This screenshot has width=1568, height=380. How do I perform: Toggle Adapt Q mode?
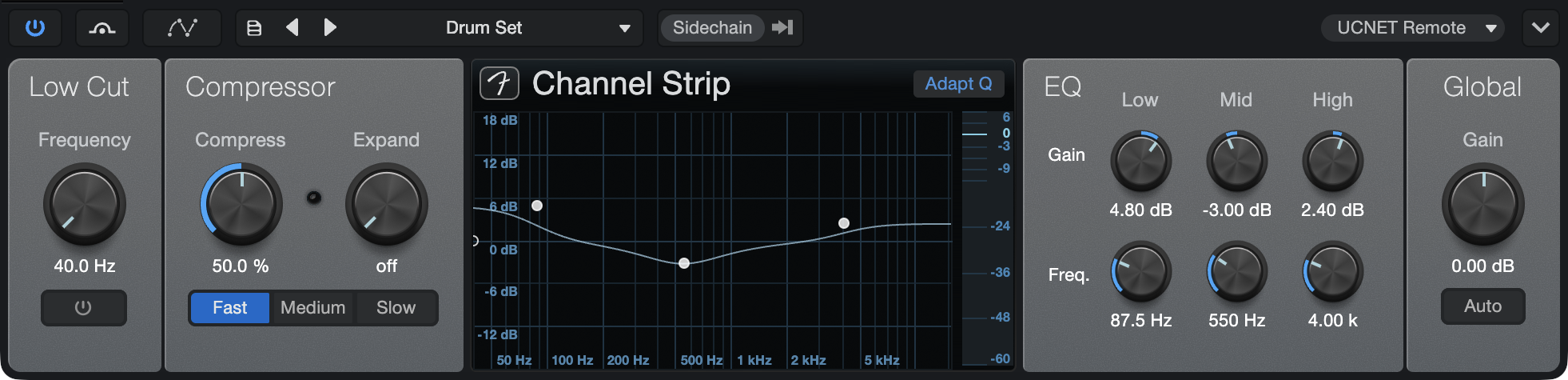pyautogui.click(x=958, y=83)
